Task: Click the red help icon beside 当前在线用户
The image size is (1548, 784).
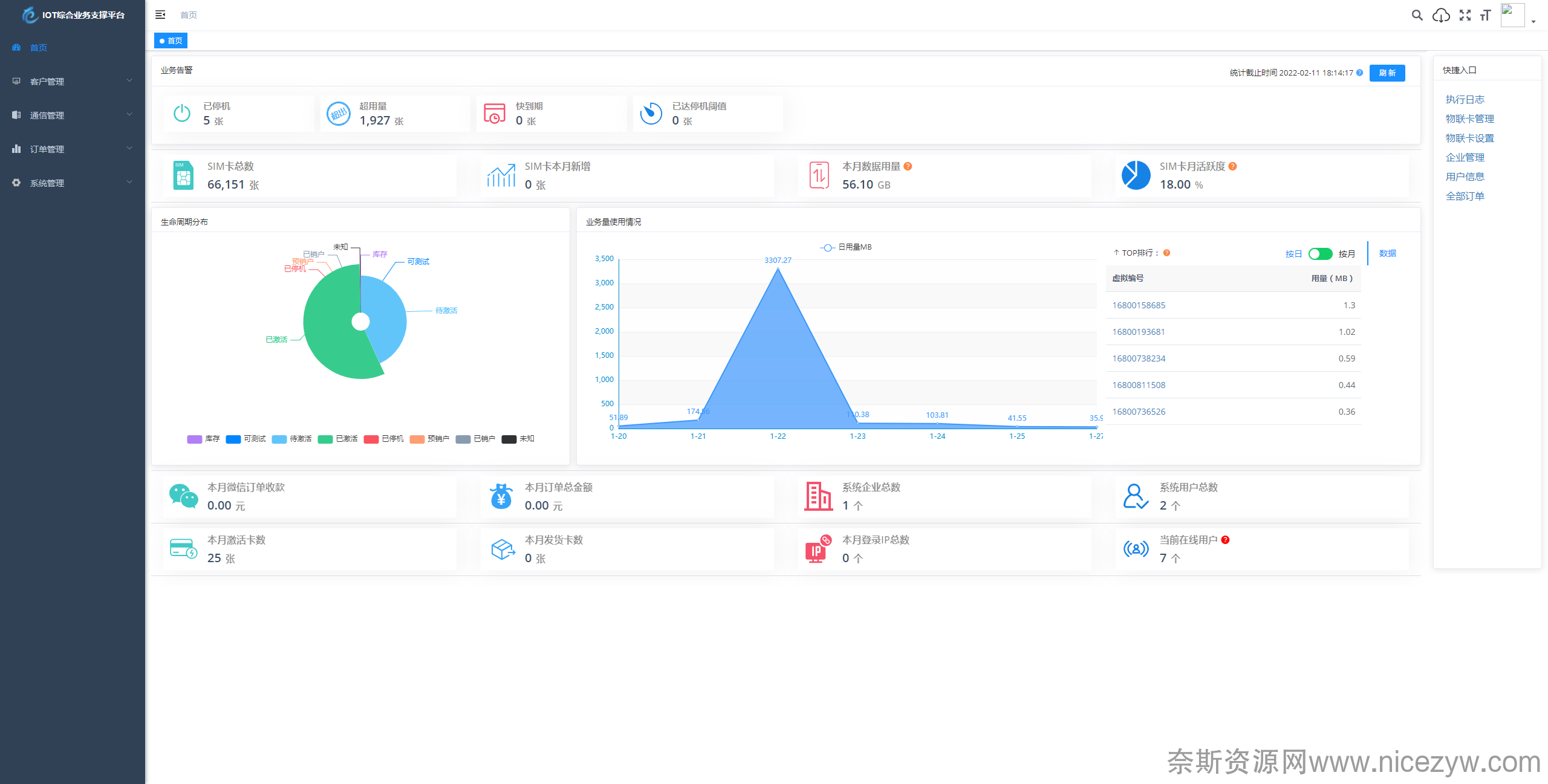Action: [1225, 540]
